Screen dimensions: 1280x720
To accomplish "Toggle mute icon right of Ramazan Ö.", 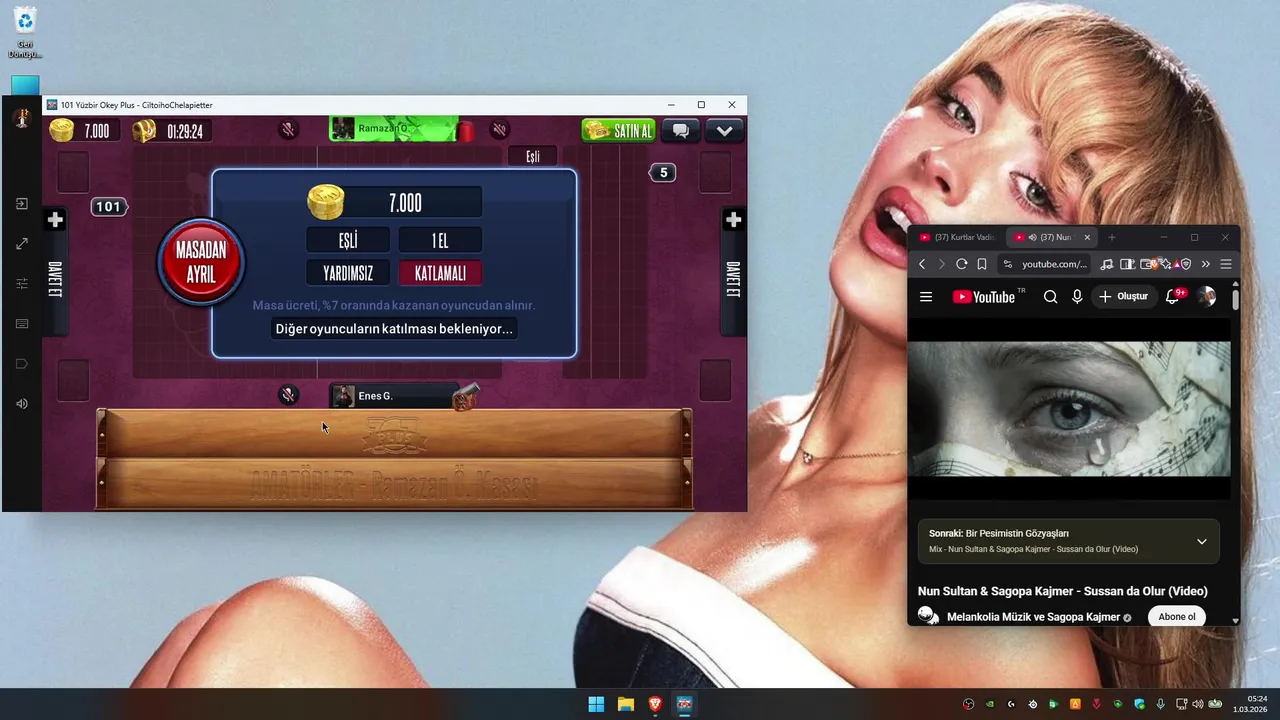I will (499, 130).
